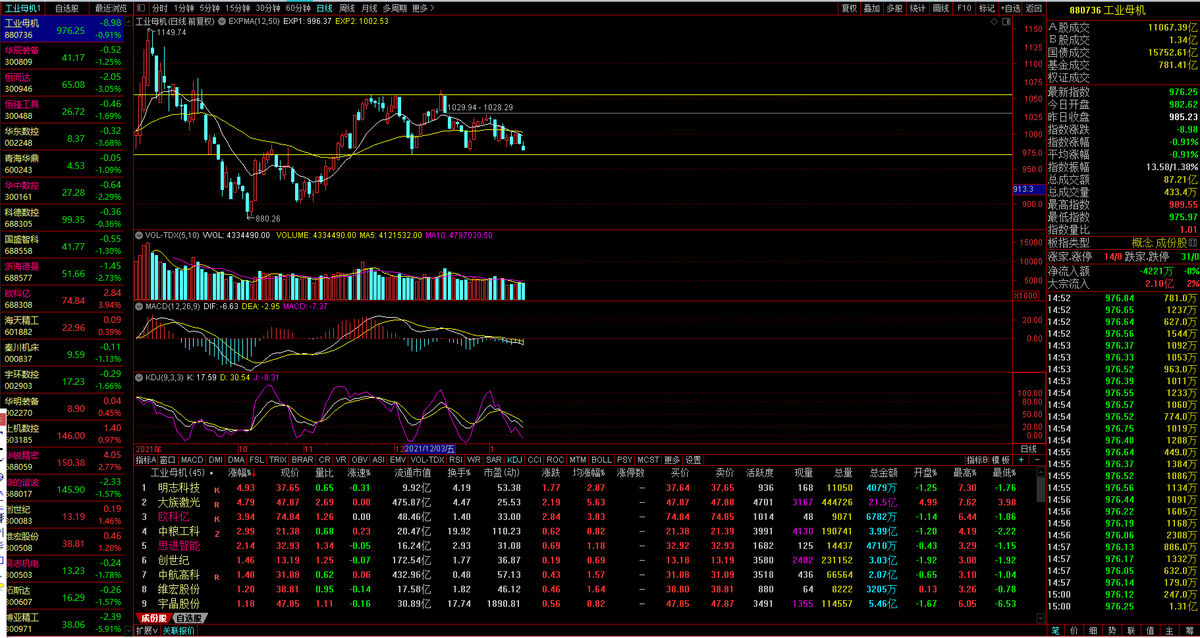Open the 模板 template menu
Screen dimensions: 1200x638
click(1001, 460)
